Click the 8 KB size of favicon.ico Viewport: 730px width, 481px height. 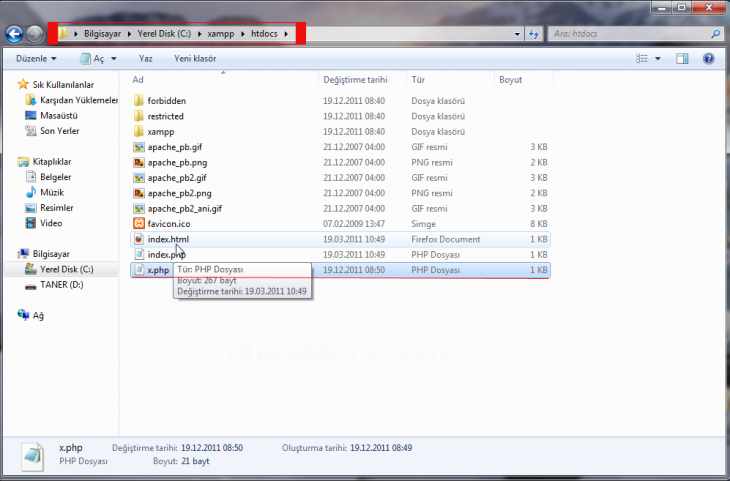click(x=539, y=224)
